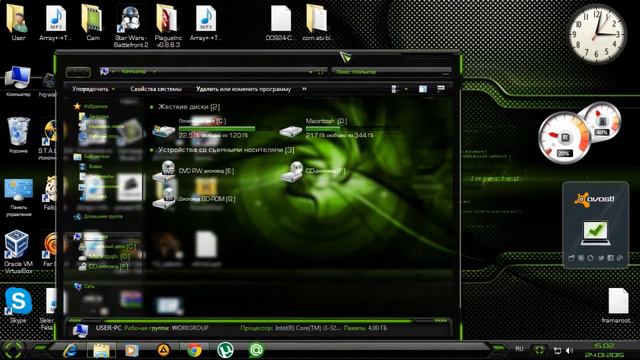Image resolution: width=640 pixels, height=360 pixels.
Task: Open Windows Media Player from taskbar
Action: pyautogui.click(x=131, y=350)
